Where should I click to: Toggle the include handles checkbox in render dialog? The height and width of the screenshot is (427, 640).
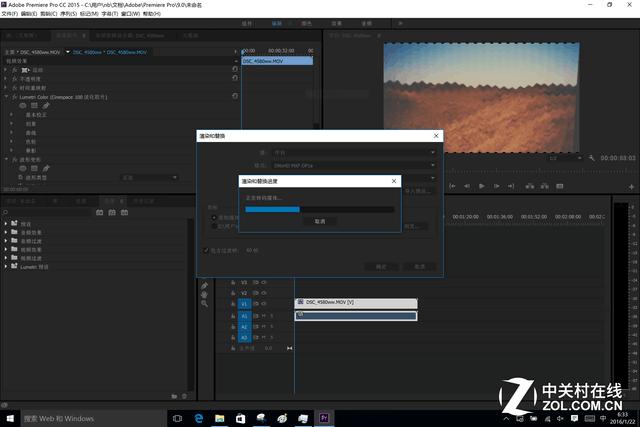[206, 250]
